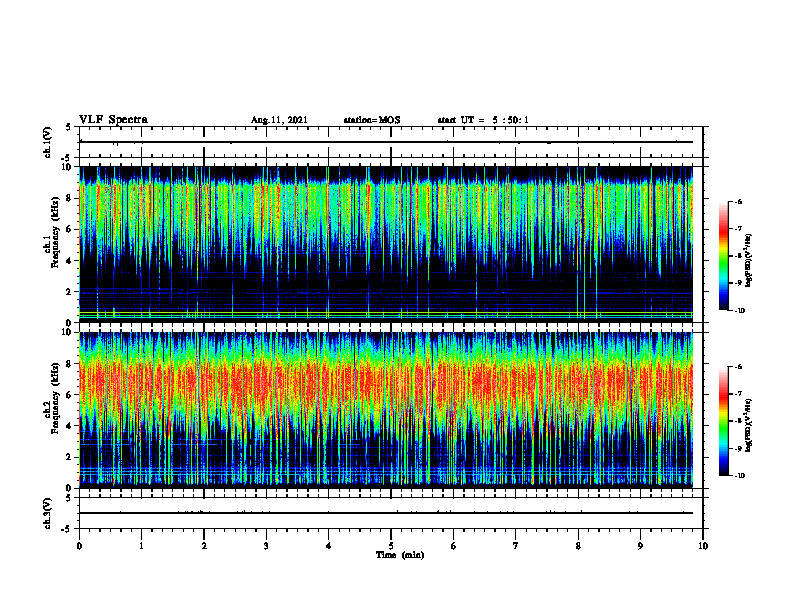Viewport: 792px width, 612px height.
Task: Click the ch.2 spectrogram color scale bar
Action: coord(723,421)
